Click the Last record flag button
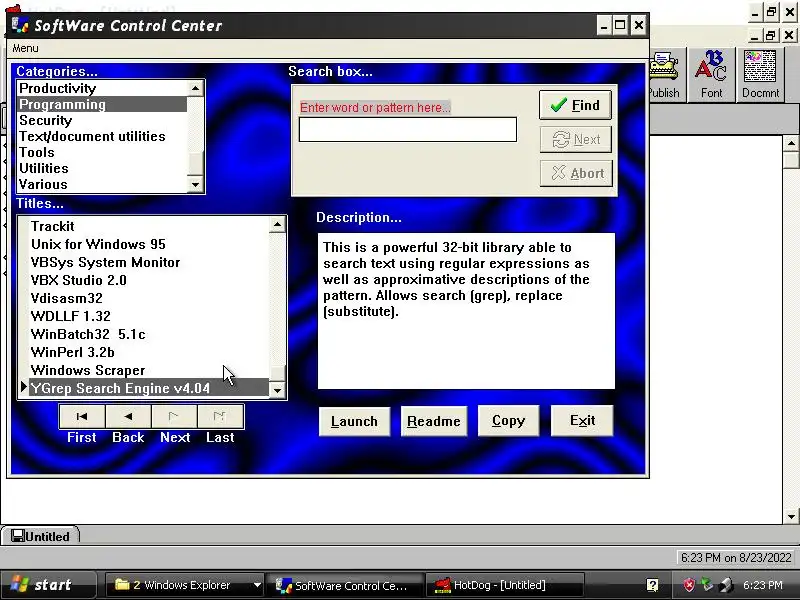800x600 pixels. pyautogui.click(x=220, y=416)
